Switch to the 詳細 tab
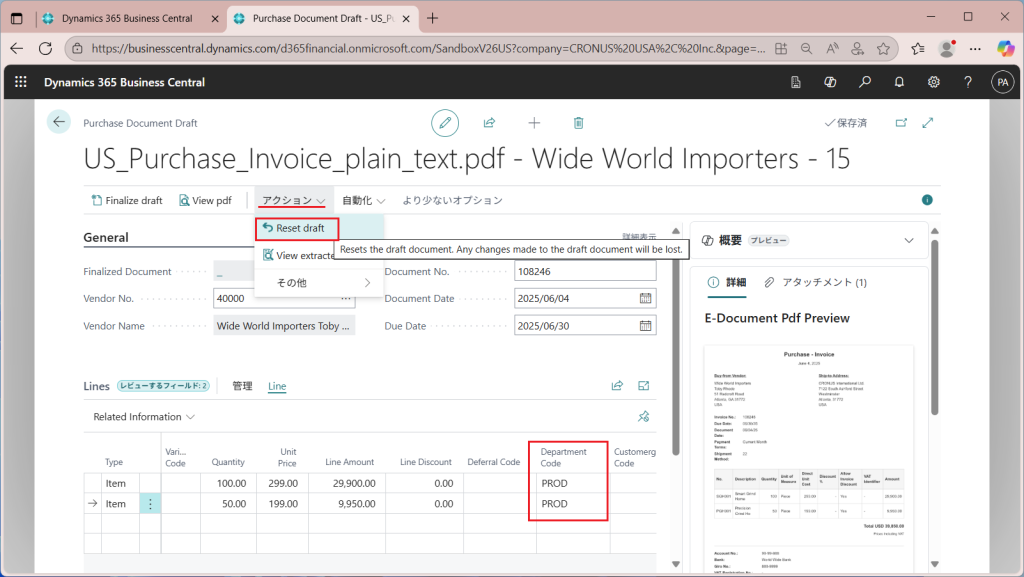1024x577 pixels. click(727, 283)
